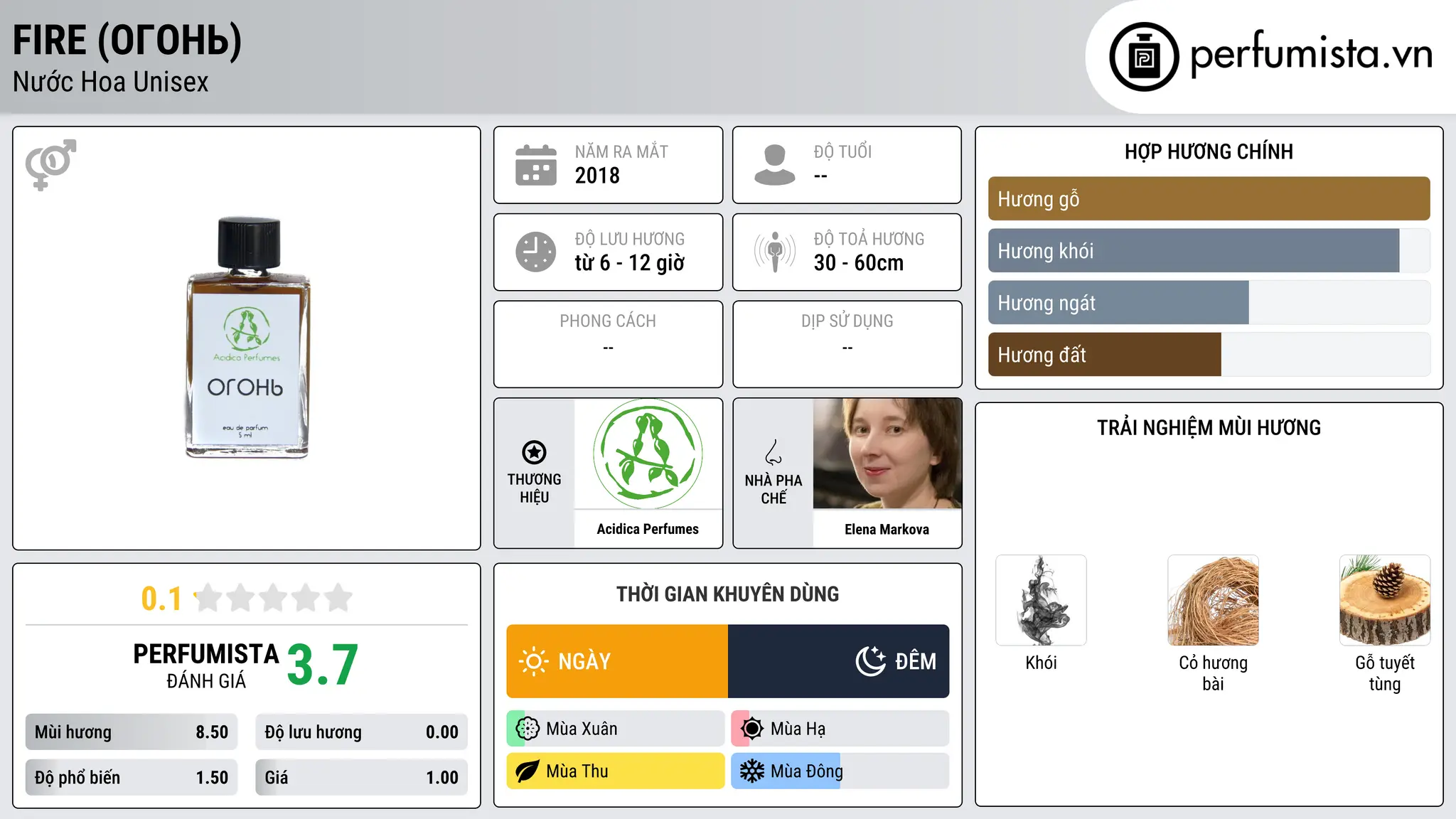The image size is (1456, 819).
Task: Click the Năm ra mắt label
Action: pos(621,151)
